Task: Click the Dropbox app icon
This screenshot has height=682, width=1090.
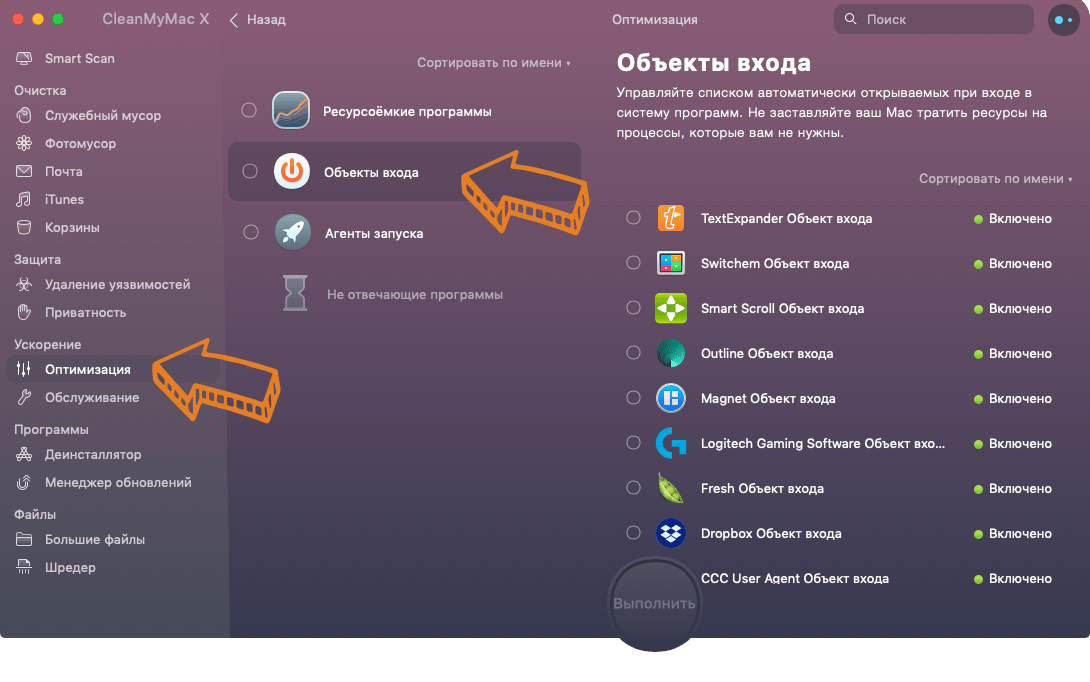Action: (x=671, y=533)
